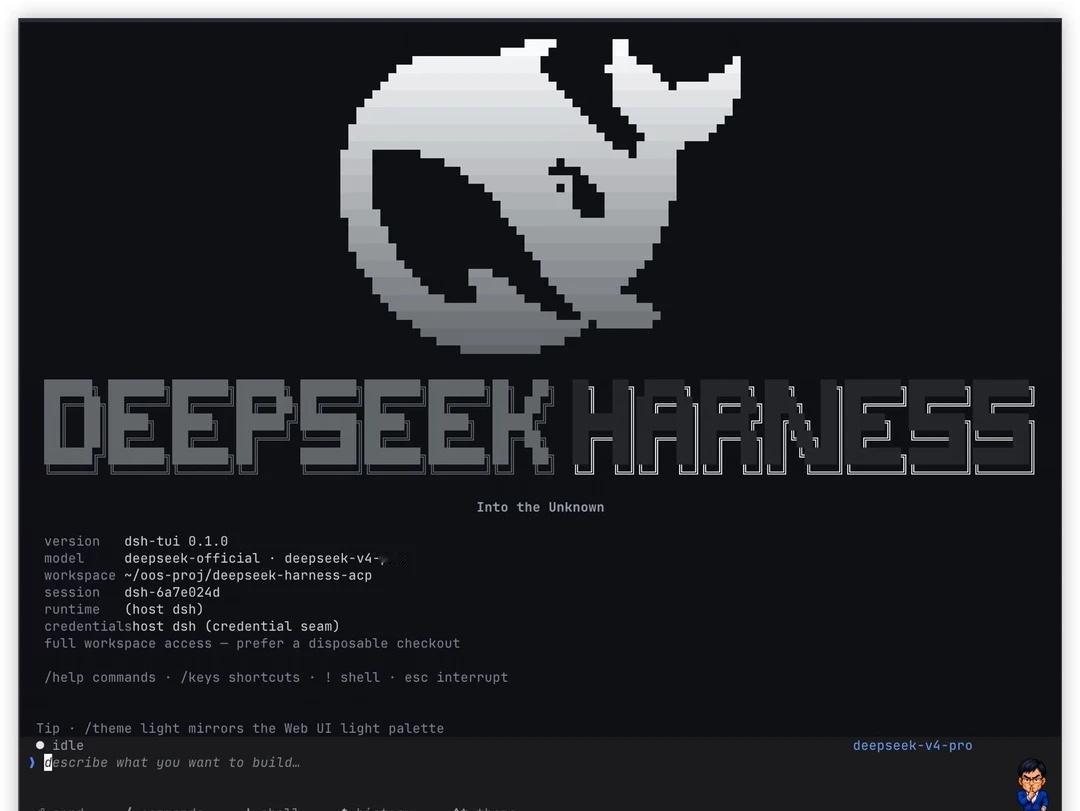Click the 'session' field label

click(72, 593)
